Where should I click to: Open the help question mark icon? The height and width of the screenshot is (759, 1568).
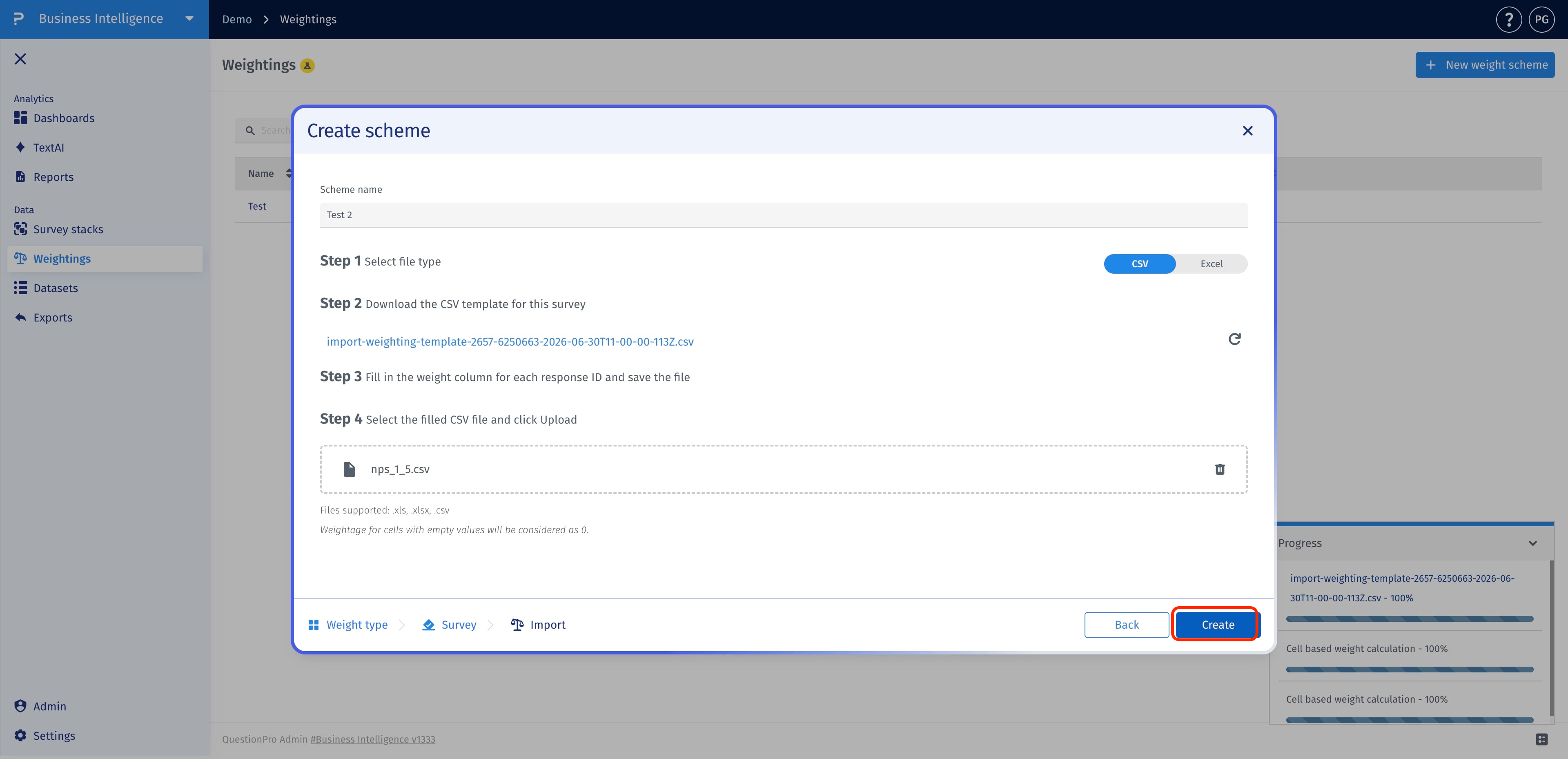click(x=1508, y=20)
